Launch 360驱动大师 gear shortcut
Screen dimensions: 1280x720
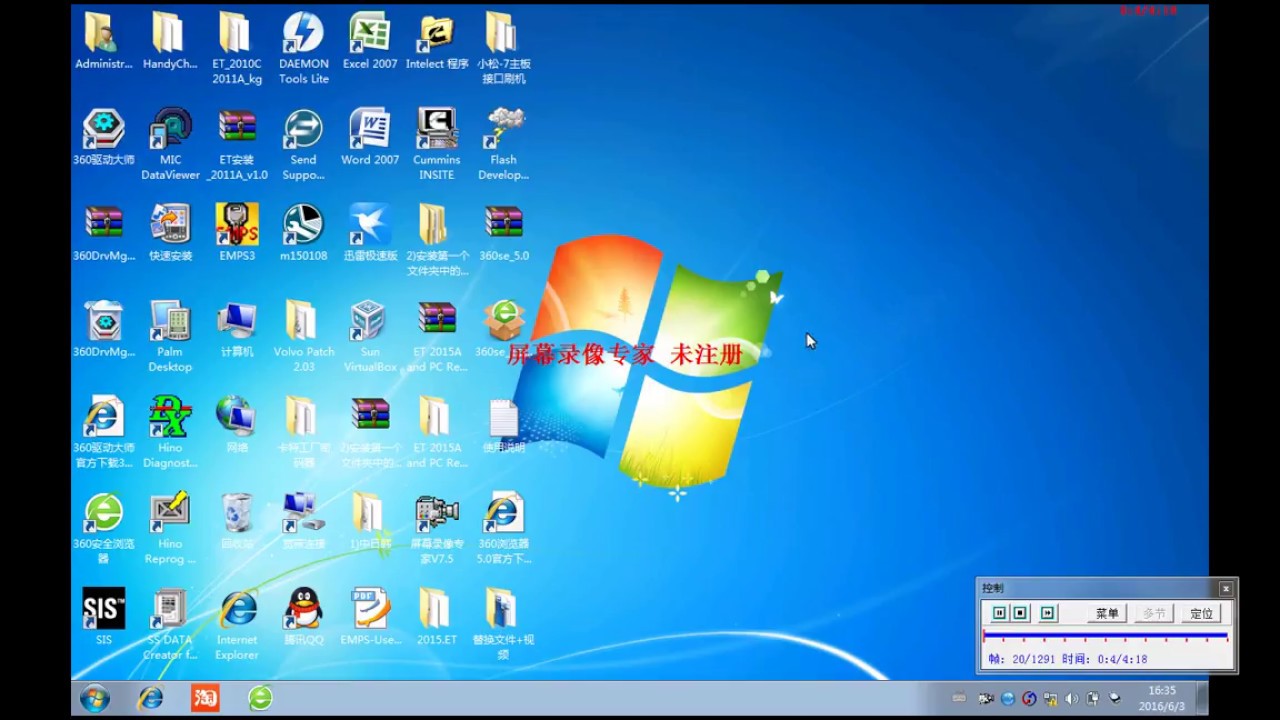tap(103, 136)
